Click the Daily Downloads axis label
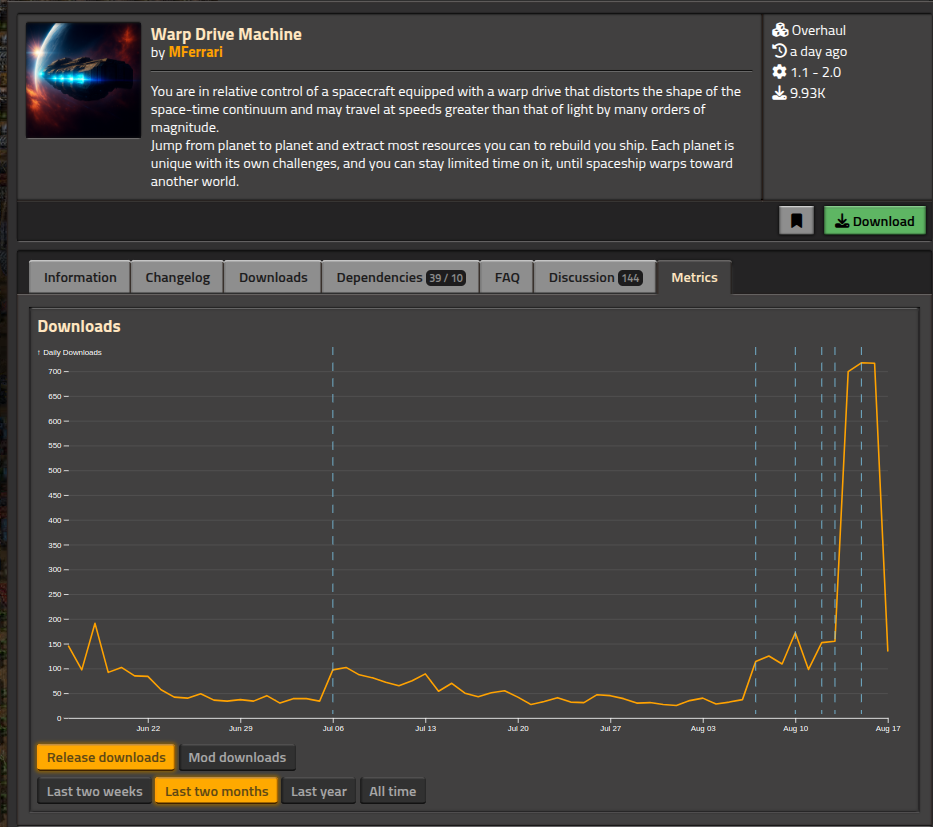 pyautogui.click(x=72, y=352)
